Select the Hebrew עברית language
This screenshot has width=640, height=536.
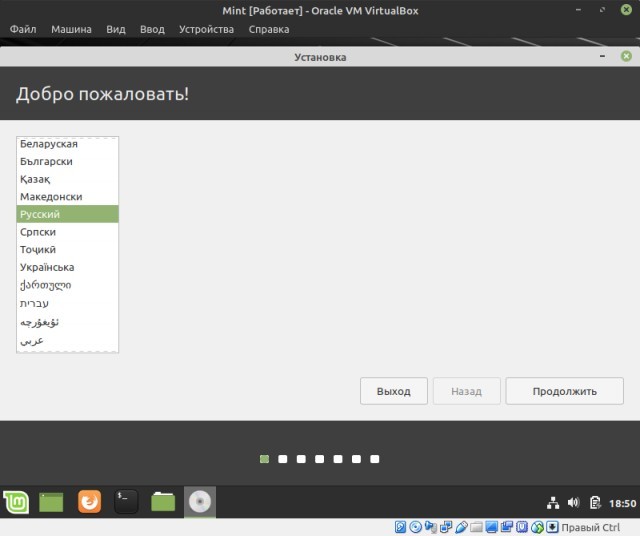[x=67, y=303]
